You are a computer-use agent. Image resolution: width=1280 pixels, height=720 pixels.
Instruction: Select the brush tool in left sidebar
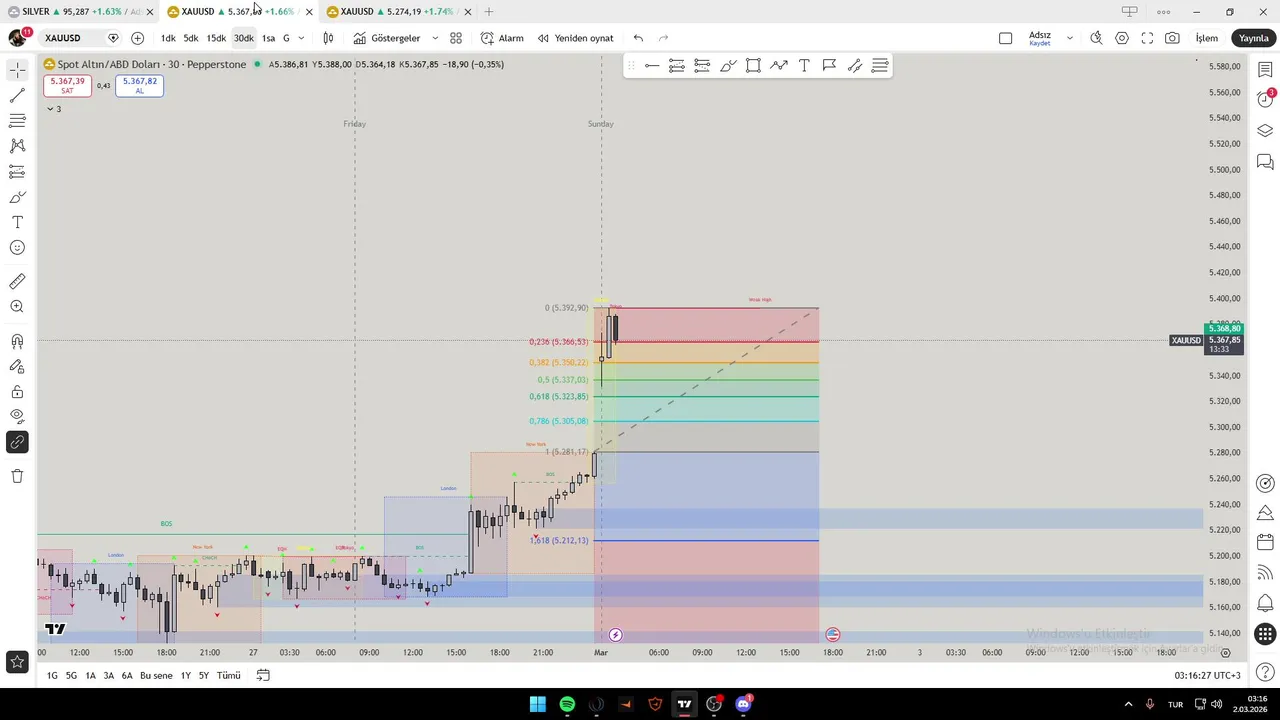[x=17, y=197]
